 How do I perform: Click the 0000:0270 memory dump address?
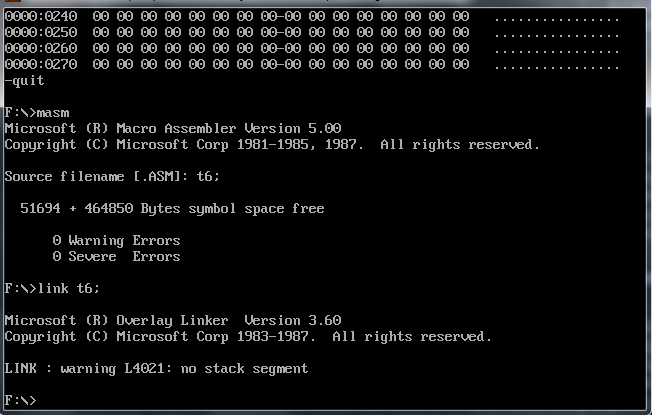coord(40,65)
